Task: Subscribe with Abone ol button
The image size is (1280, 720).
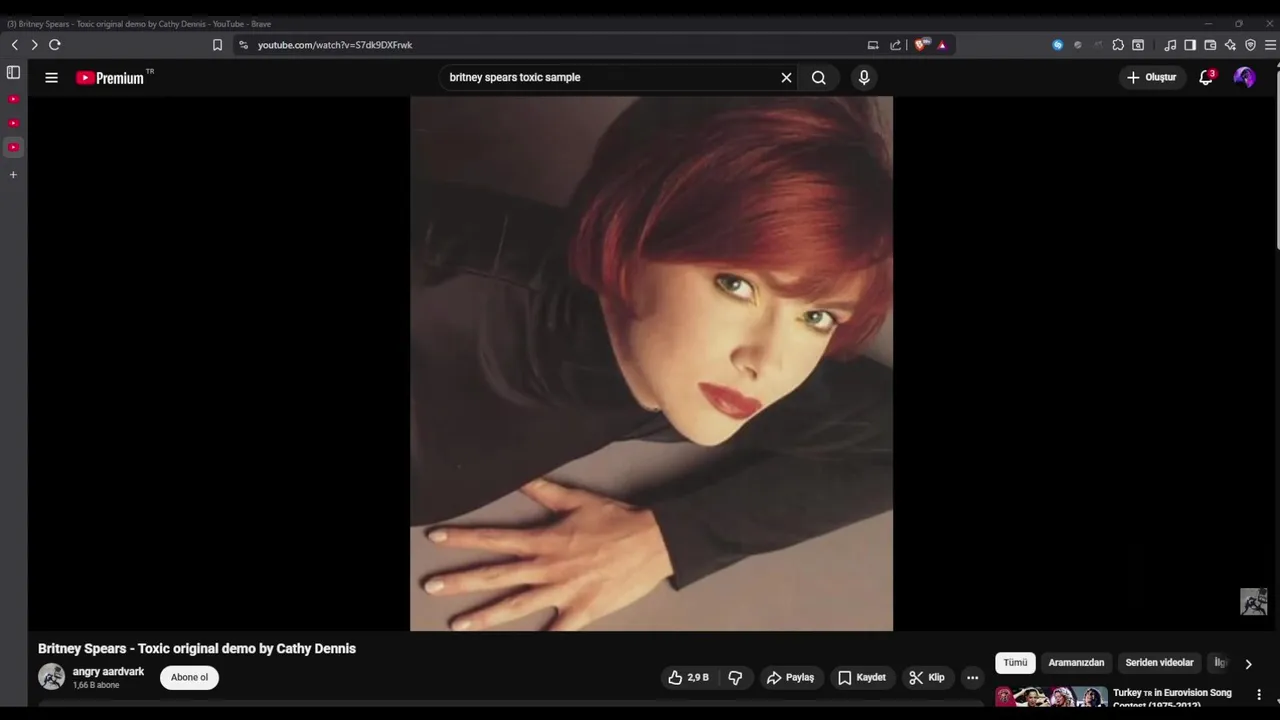Action: 189,677
